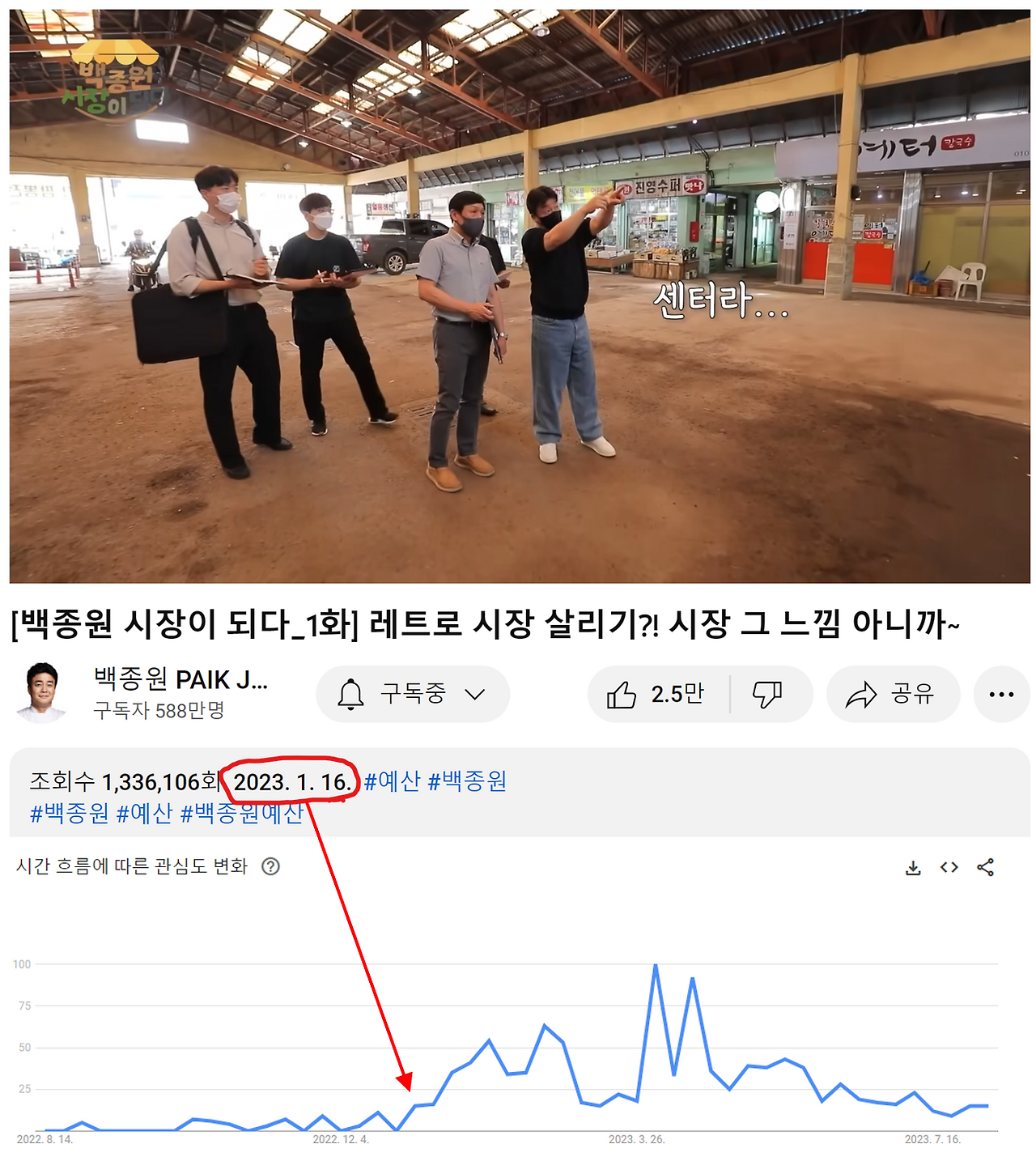
Task: Click the #백종원예산 hashtag link
Action: coord(242,813)
